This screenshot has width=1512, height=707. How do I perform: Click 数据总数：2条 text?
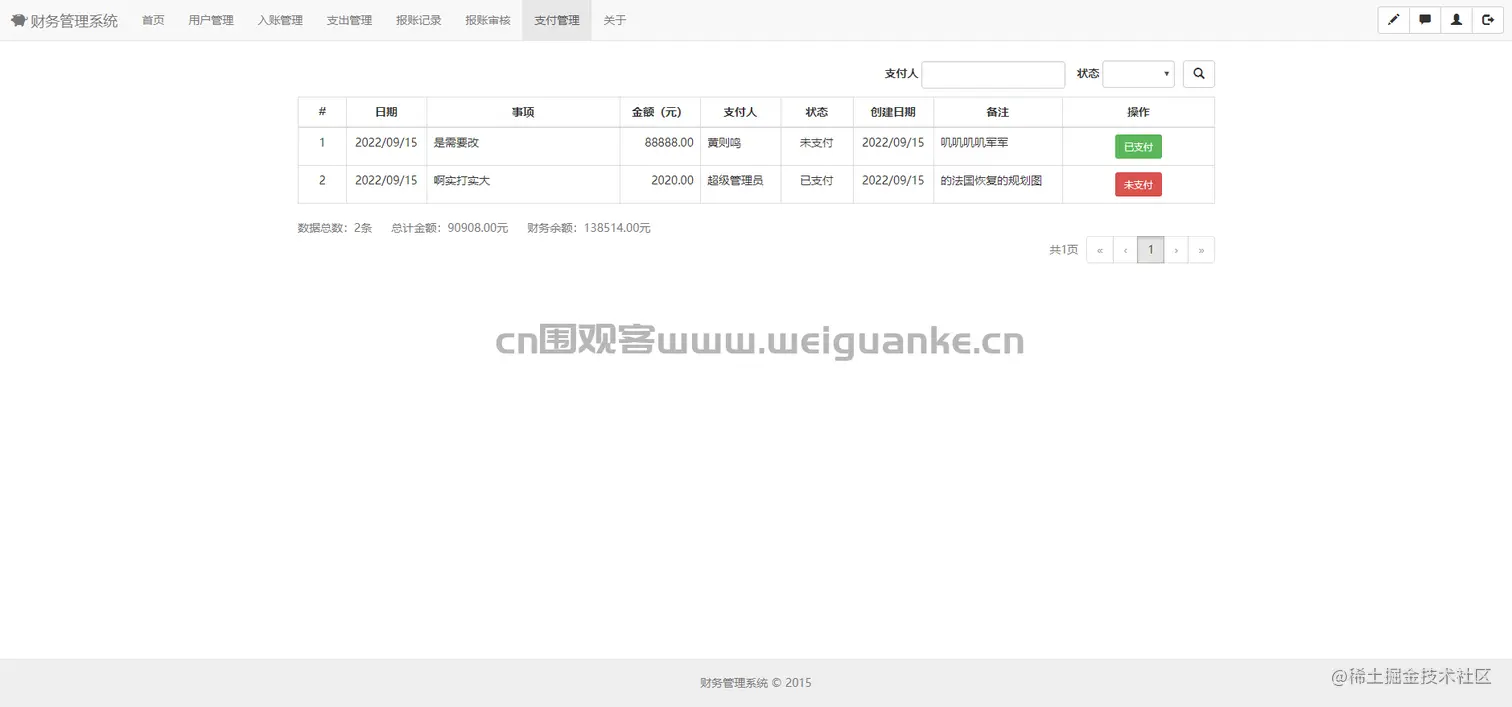tap(335, 228)
